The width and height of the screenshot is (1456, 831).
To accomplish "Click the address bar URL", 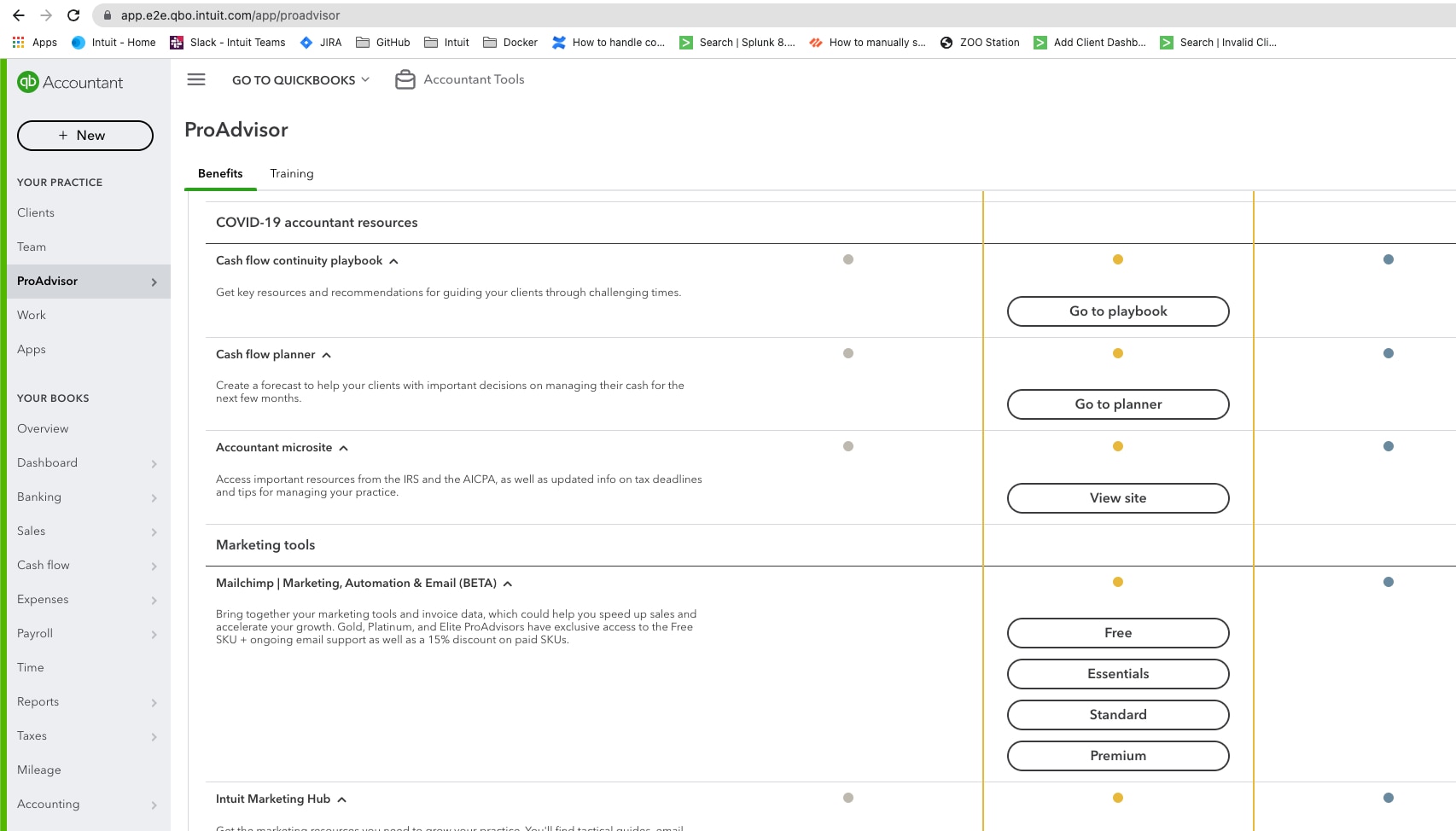I will point(230,15).
